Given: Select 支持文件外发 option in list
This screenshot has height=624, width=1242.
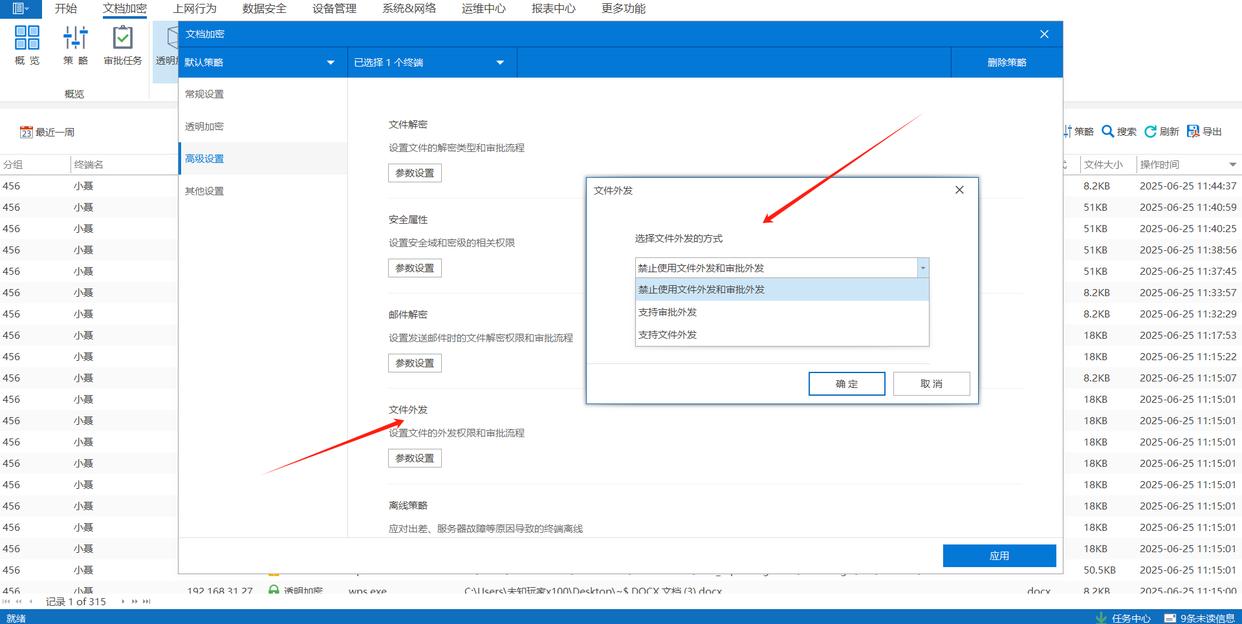Looking at the screenshot, I should click(x=782, y=334).
